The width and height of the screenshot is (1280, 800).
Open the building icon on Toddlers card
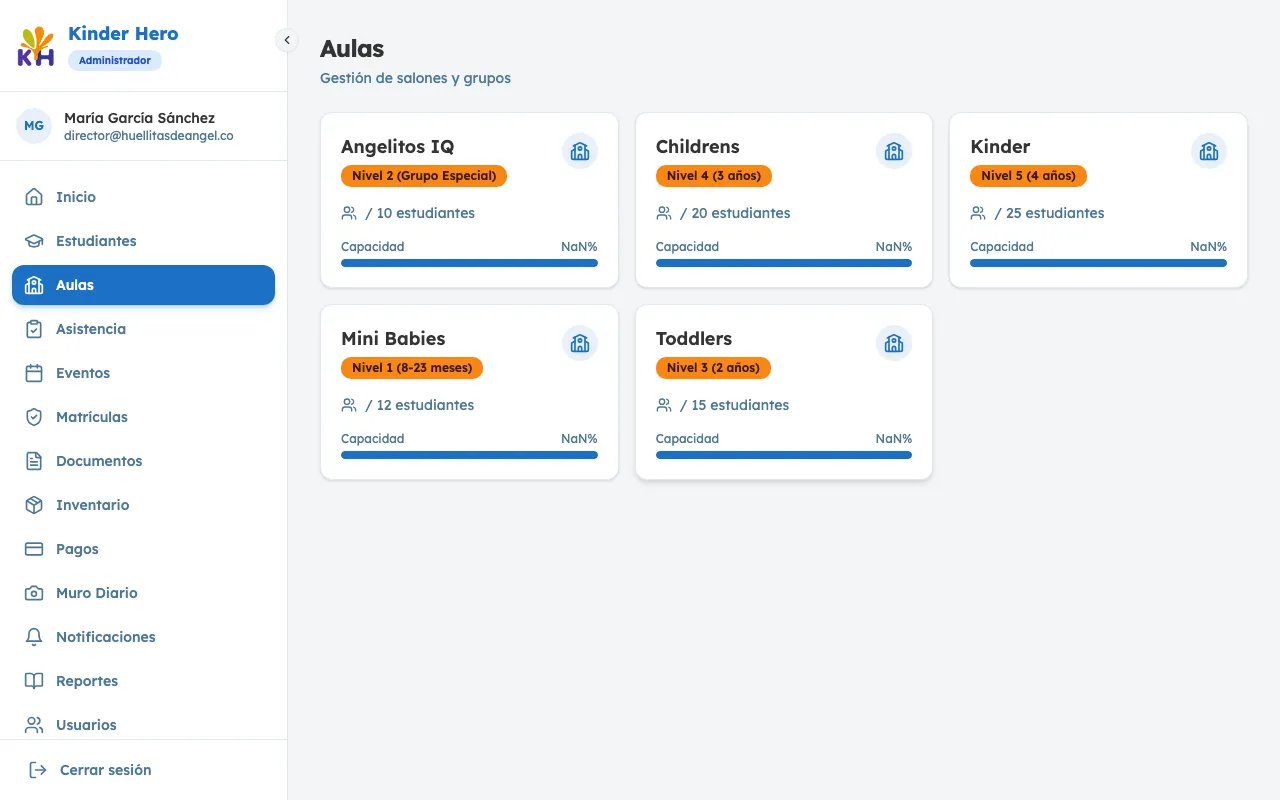894,343
